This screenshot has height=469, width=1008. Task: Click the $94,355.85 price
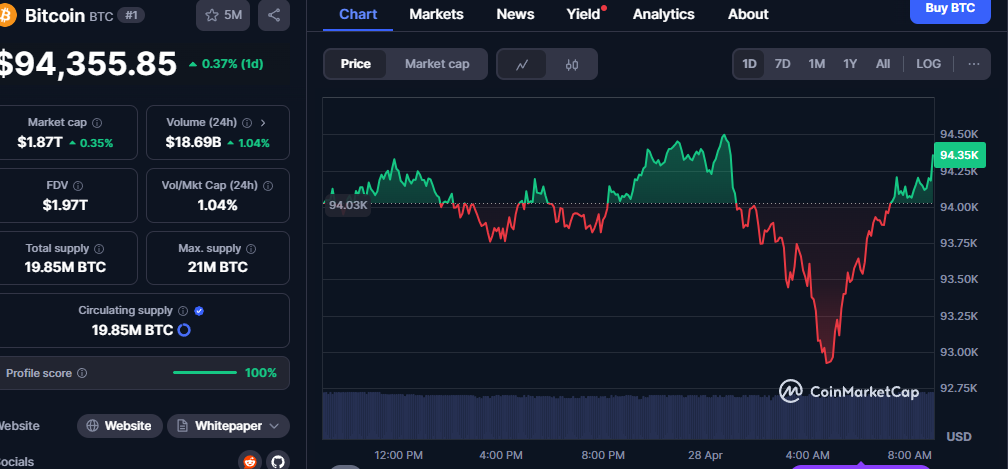coord(86,64)
